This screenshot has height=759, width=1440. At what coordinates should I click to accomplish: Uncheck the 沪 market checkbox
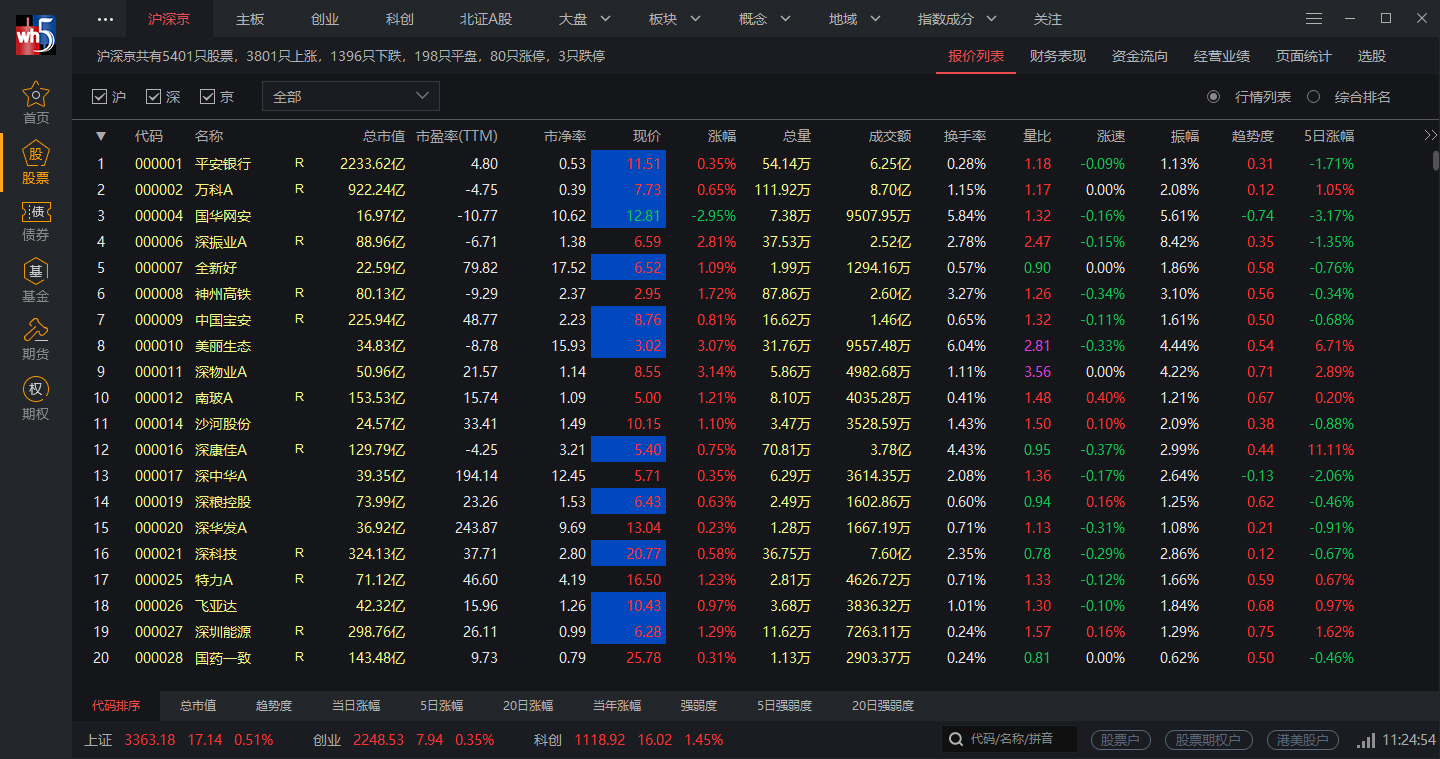(99, 97)
